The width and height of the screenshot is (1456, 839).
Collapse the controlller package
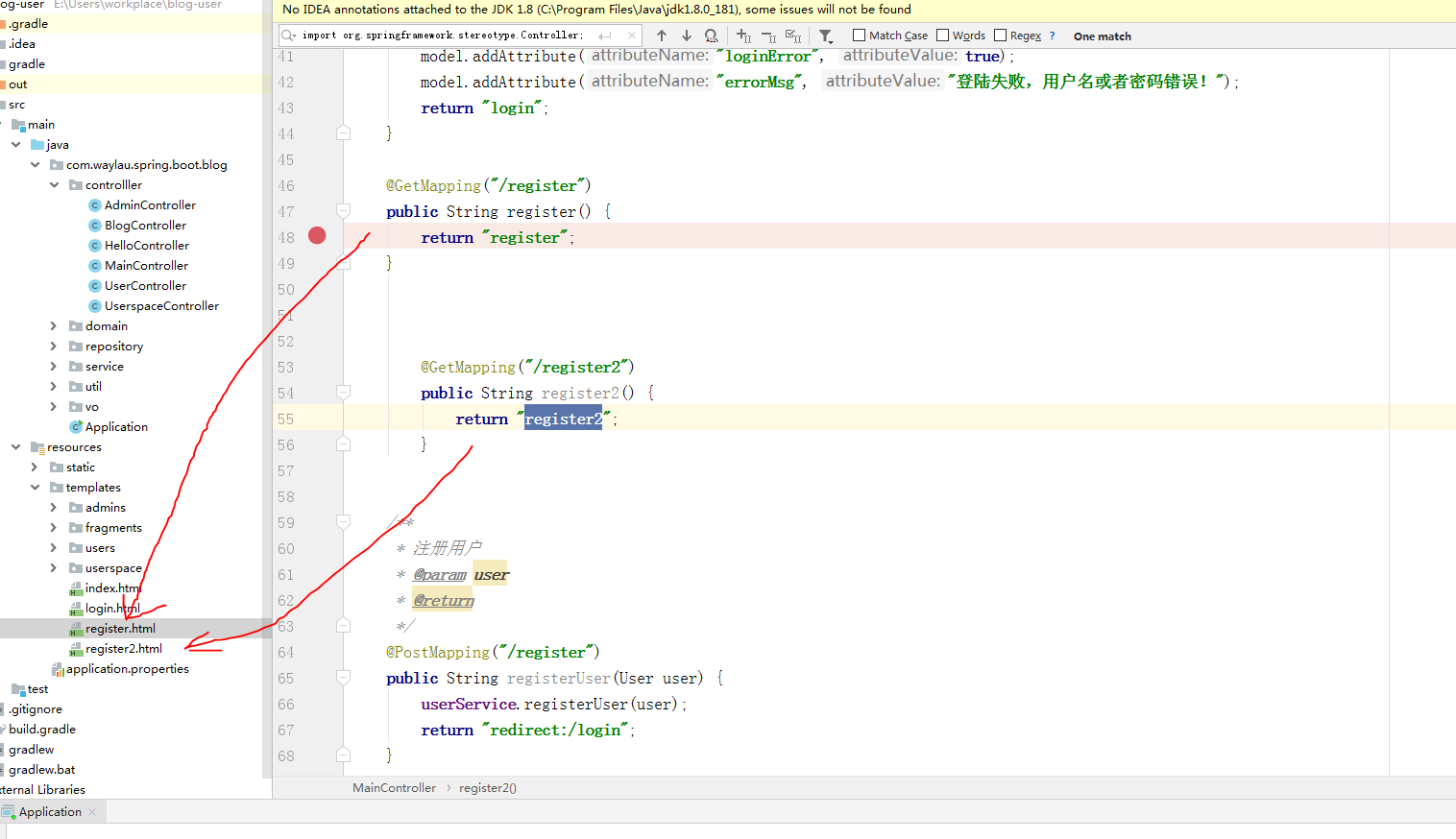coord(55,185)
